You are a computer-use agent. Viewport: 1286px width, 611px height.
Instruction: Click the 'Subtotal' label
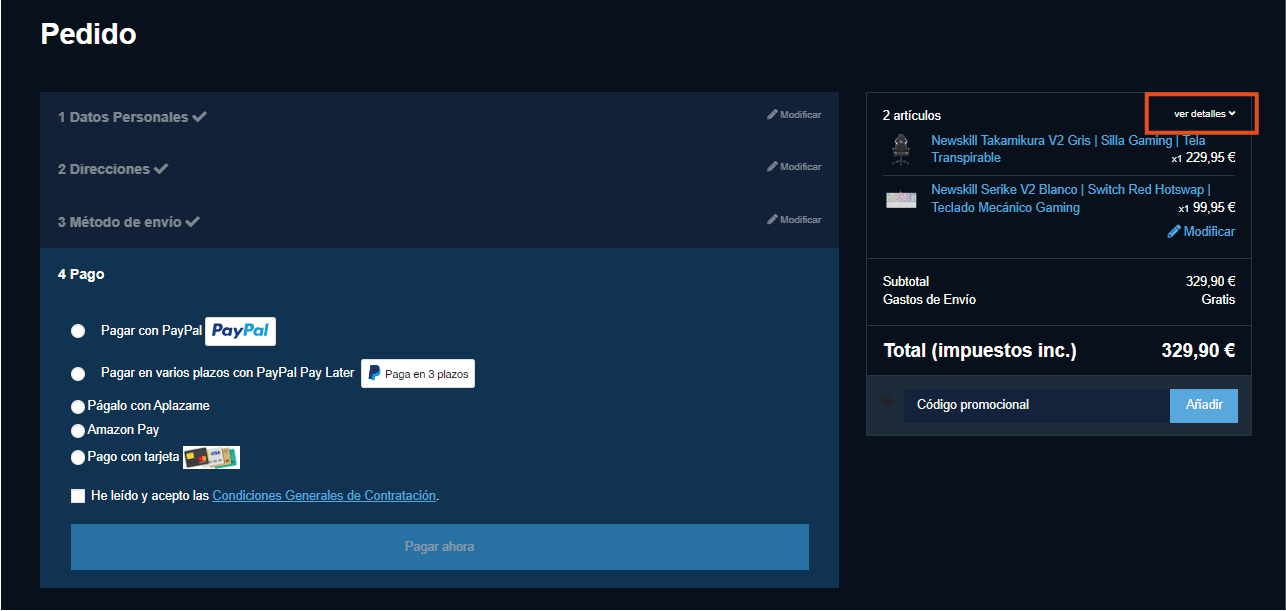[906, 281]
